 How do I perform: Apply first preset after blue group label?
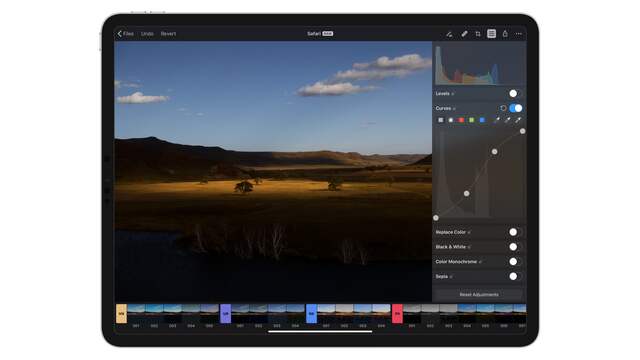(x=326, y=313)
